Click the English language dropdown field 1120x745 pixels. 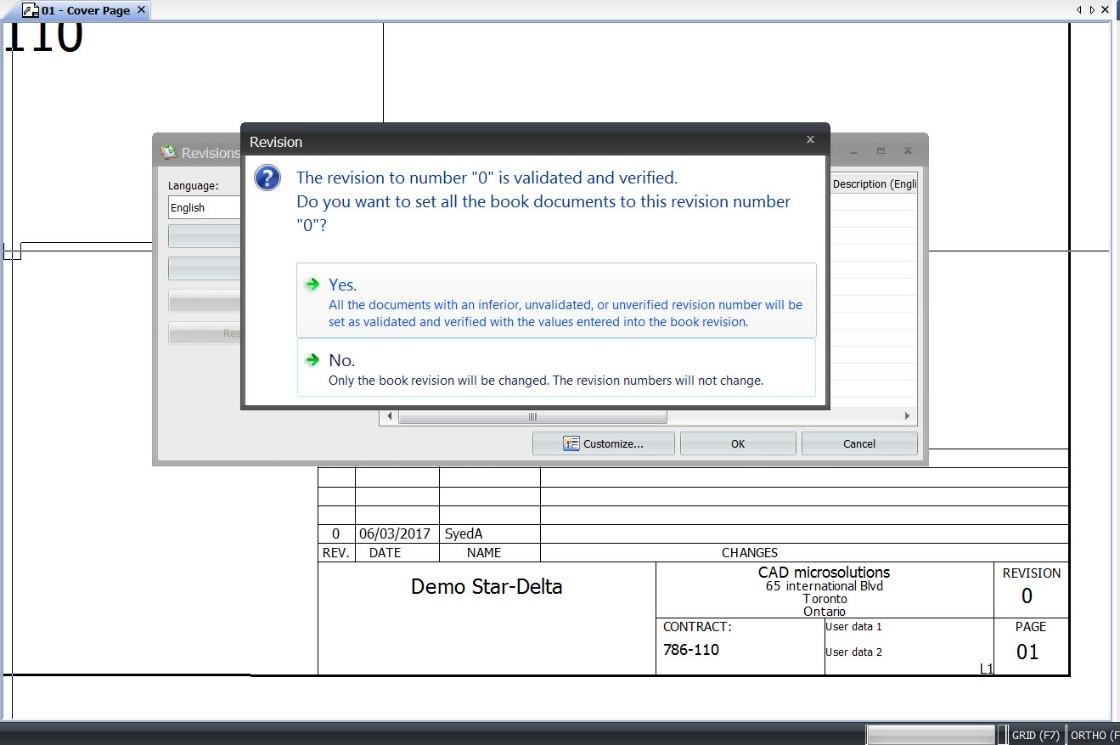coord(204,207)
